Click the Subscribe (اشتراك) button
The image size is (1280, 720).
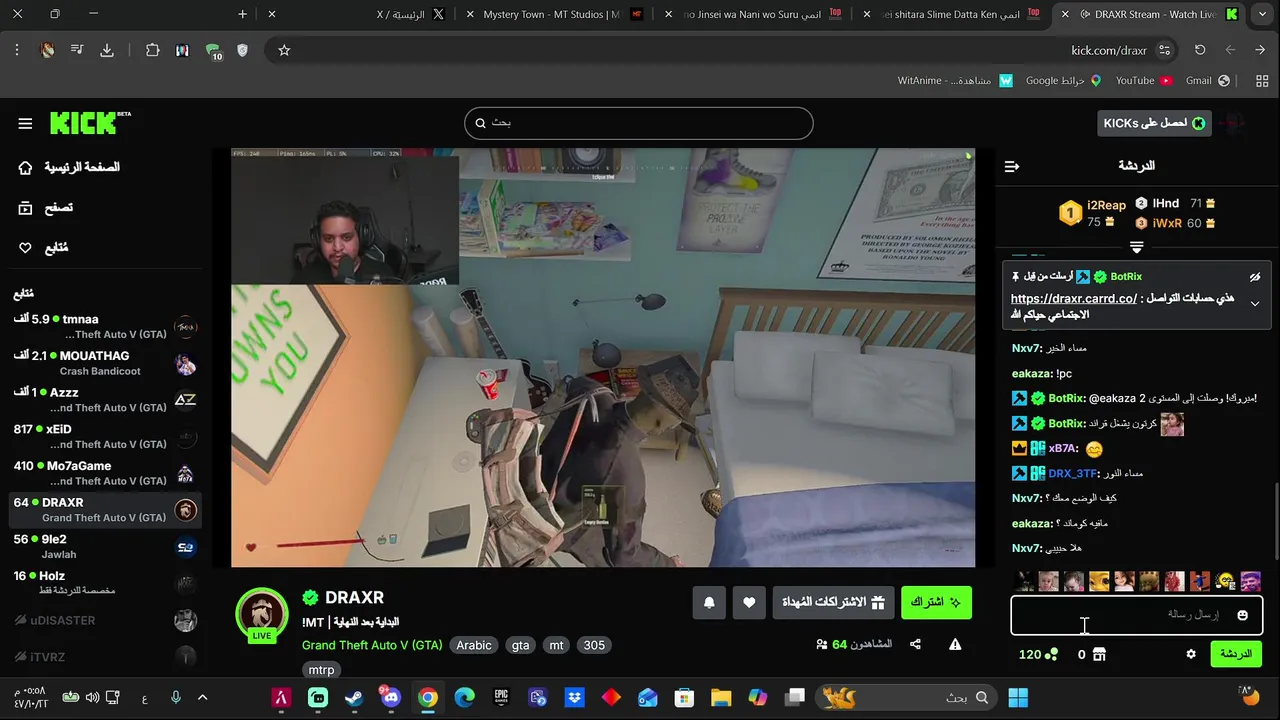tap(936, 602)
